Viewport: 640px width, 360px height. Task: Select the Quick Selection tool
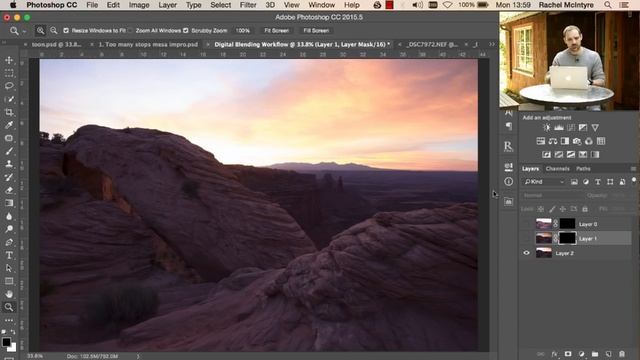coord(9,99)
